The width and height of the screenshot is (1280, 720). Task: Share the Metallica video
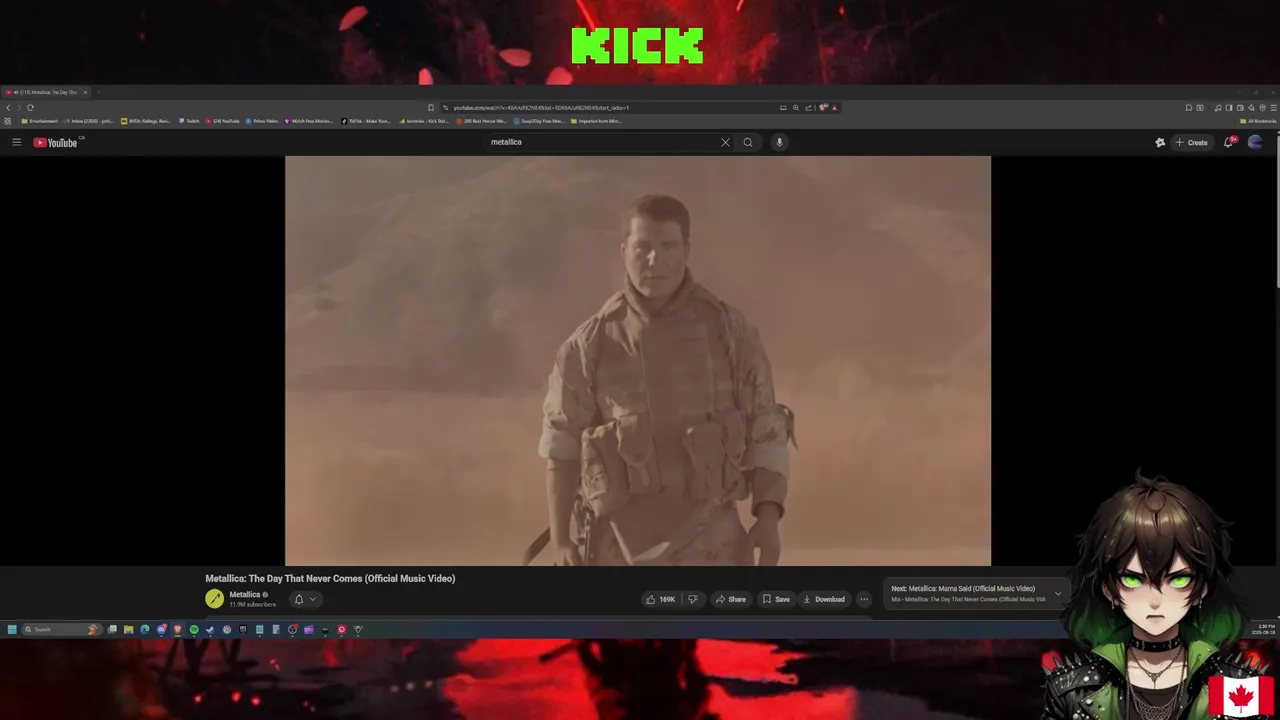pos(730,599)
